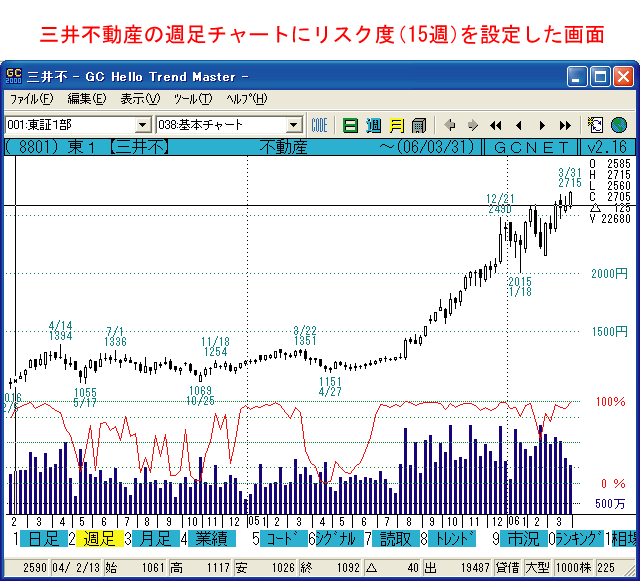Screen dimensions: 640x581
Task: Click the 3/31 2715 high annotation
Action: pyautogui.click(x=570, y=178)
